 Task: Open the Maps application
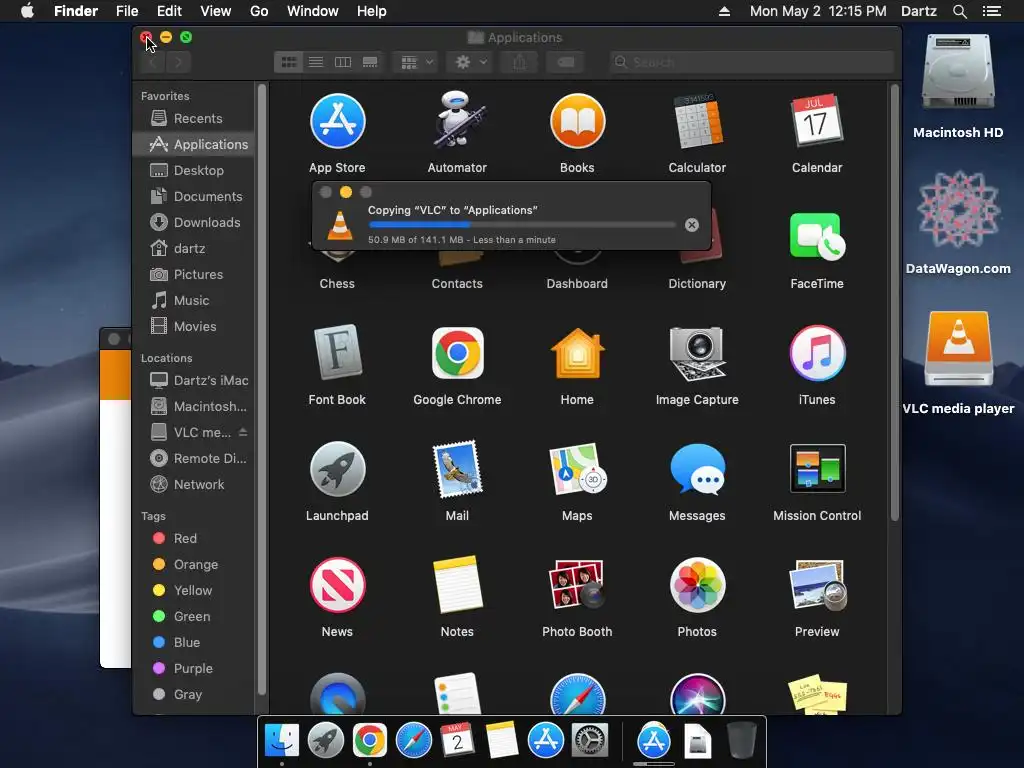[577, 469]
